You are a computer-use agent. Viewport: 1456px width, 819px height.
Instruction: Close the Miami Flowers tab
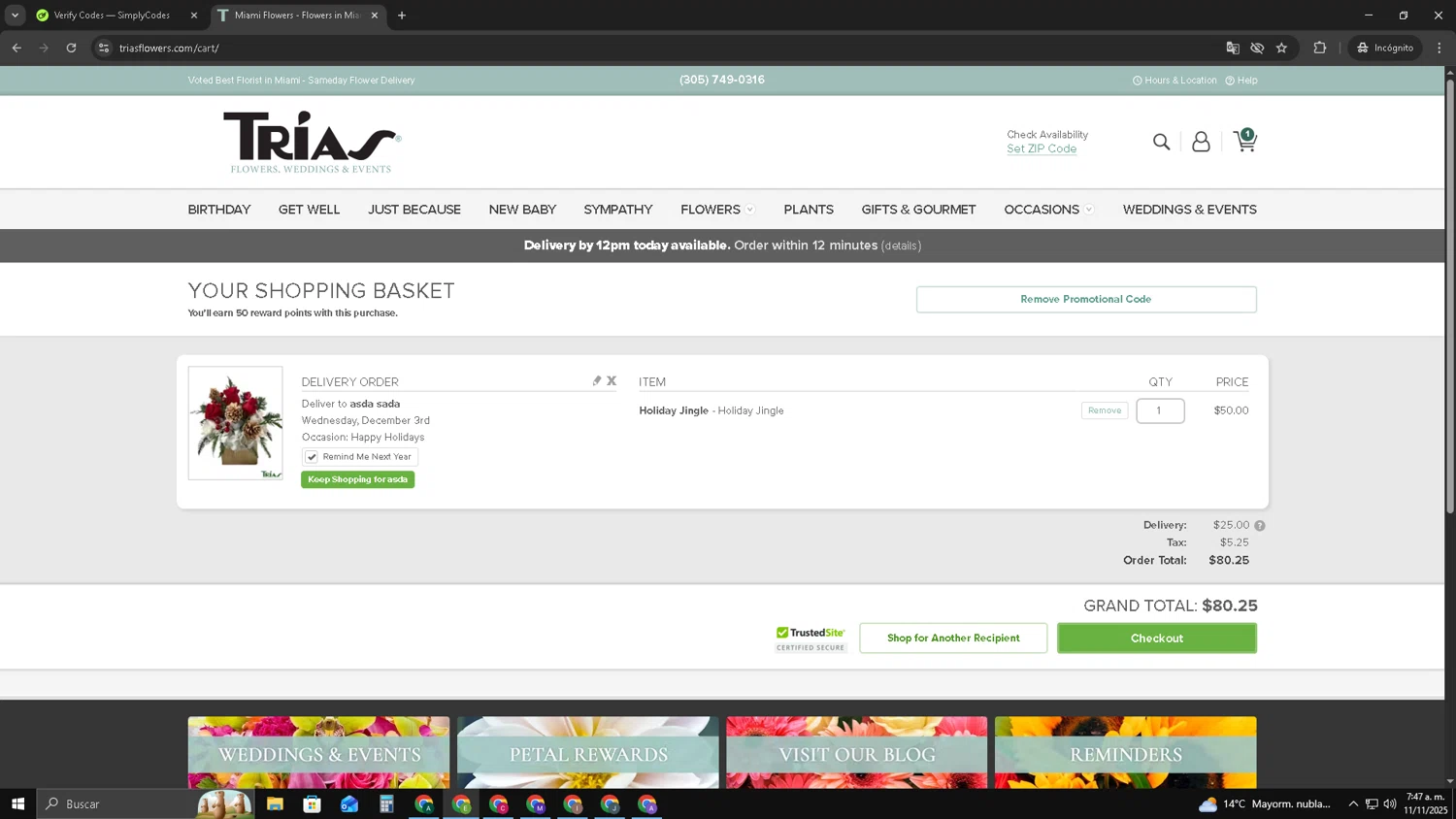pyautogui.click(x=375, y=16)
